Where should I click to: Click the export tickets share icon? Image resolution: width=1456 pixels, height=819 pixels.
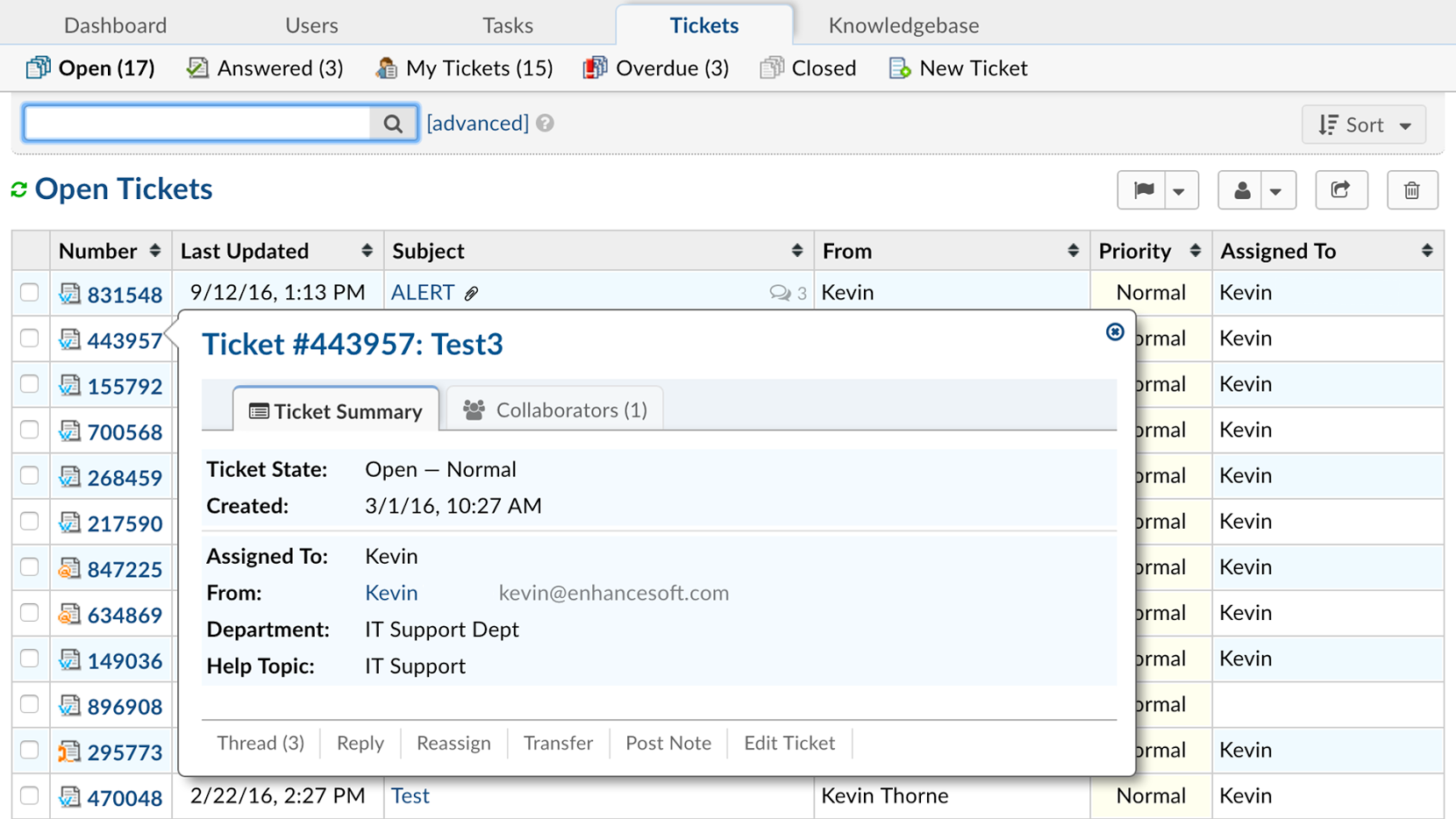pyautogui.click(x=1341, y=189)
